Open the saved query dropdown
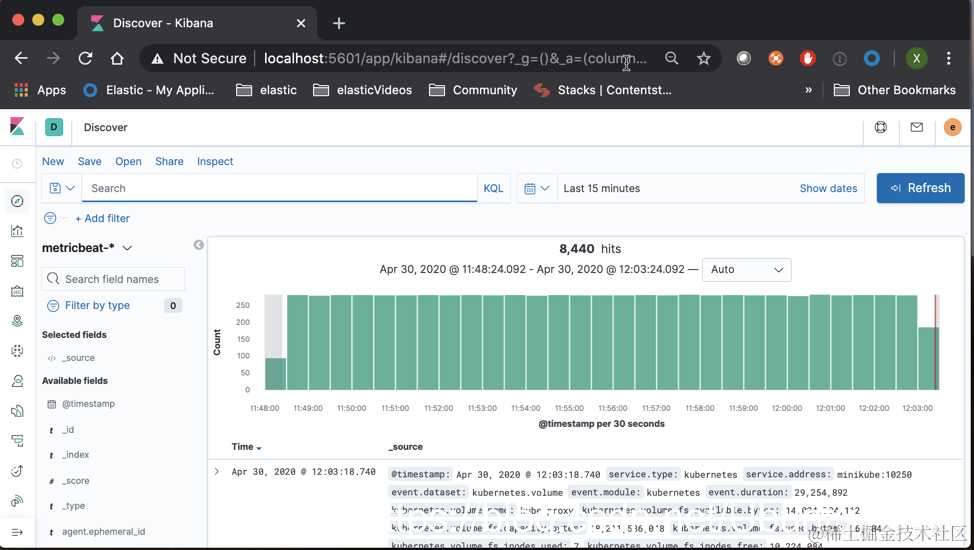Screen dimensions: 974x550 61,188
